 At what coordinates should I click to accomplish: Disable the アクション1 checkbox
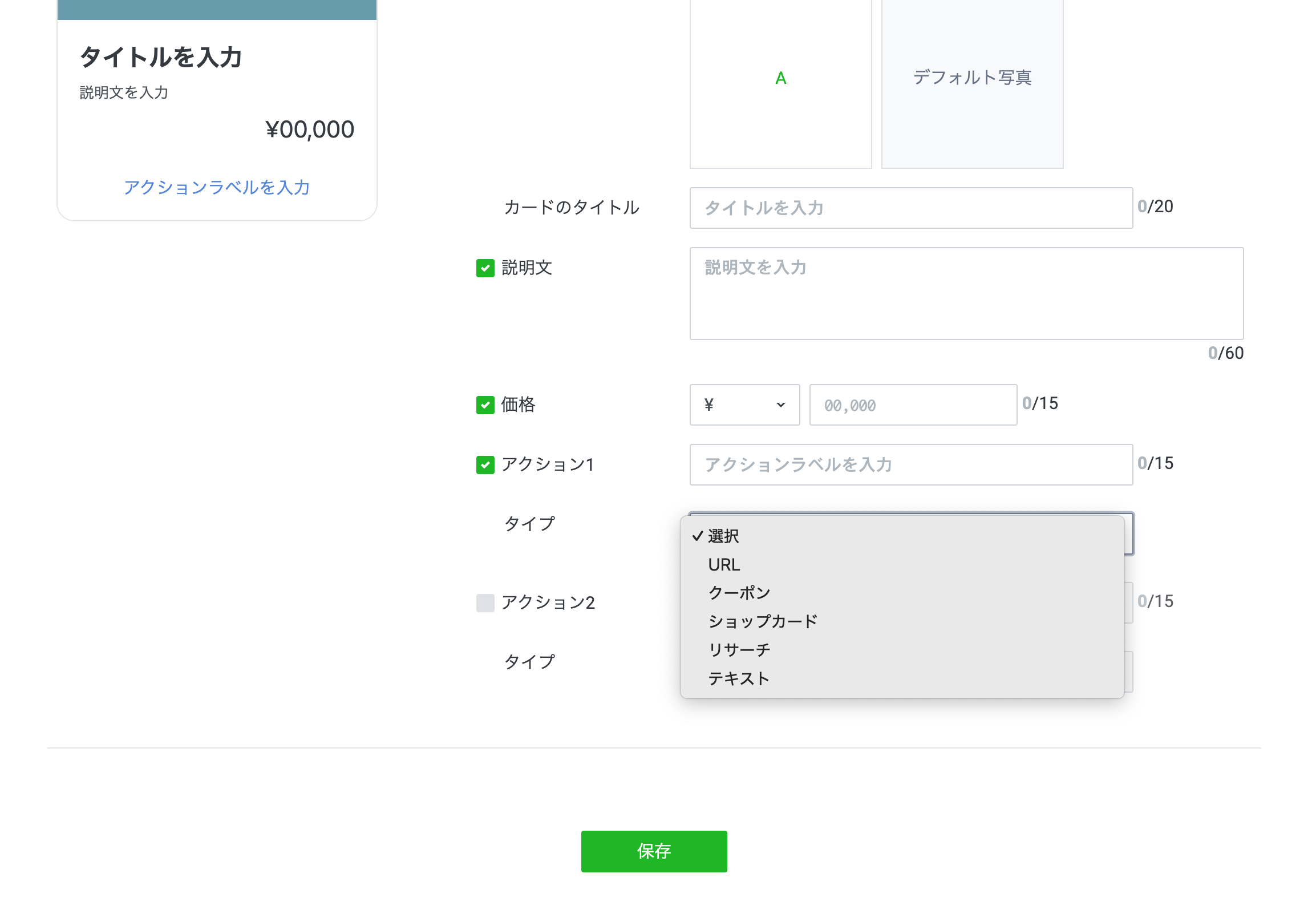[x=485, y=464]
